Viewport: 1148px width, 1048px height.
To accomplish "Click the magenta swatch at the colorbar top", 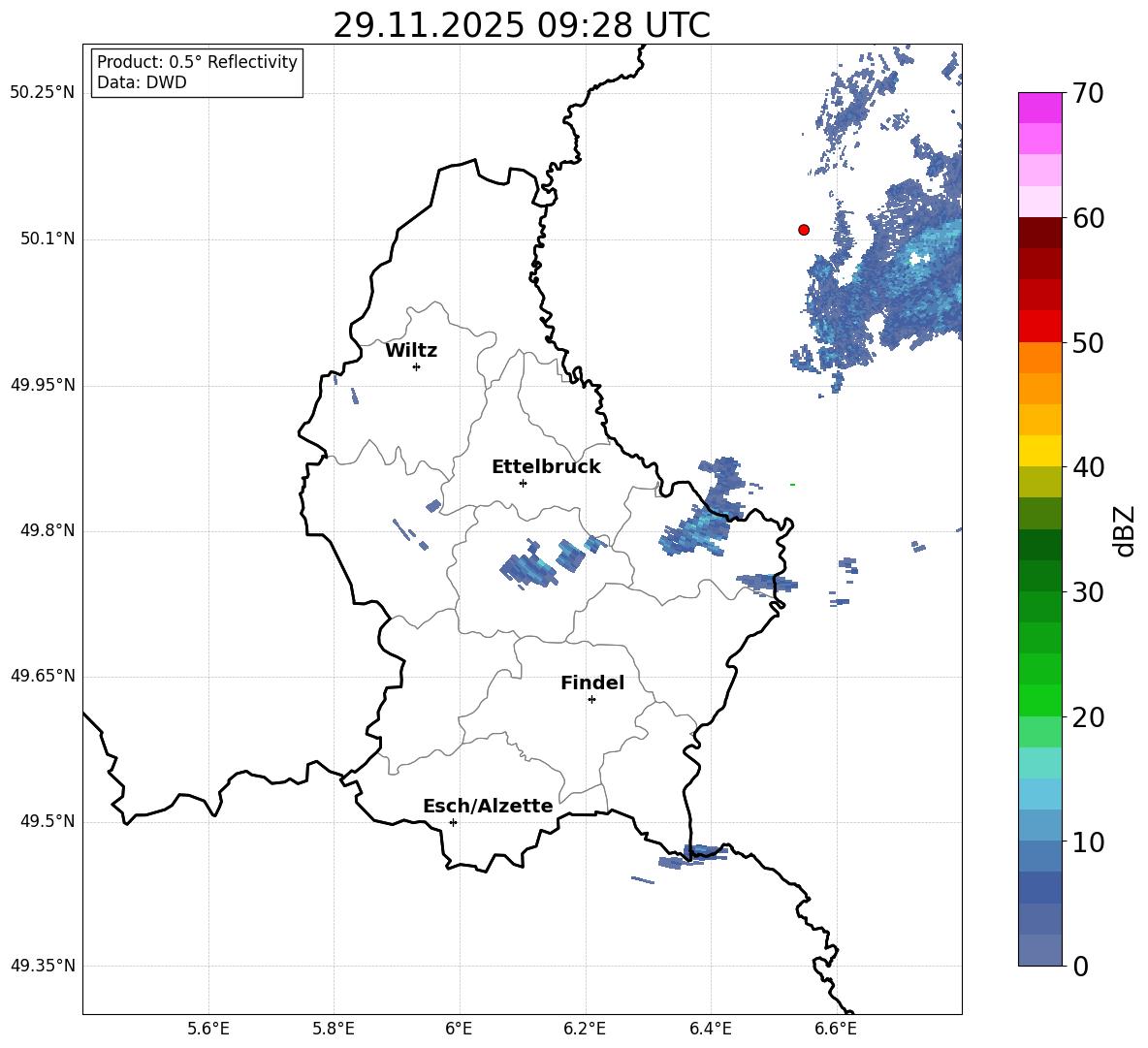I will tap(1039, 109).
